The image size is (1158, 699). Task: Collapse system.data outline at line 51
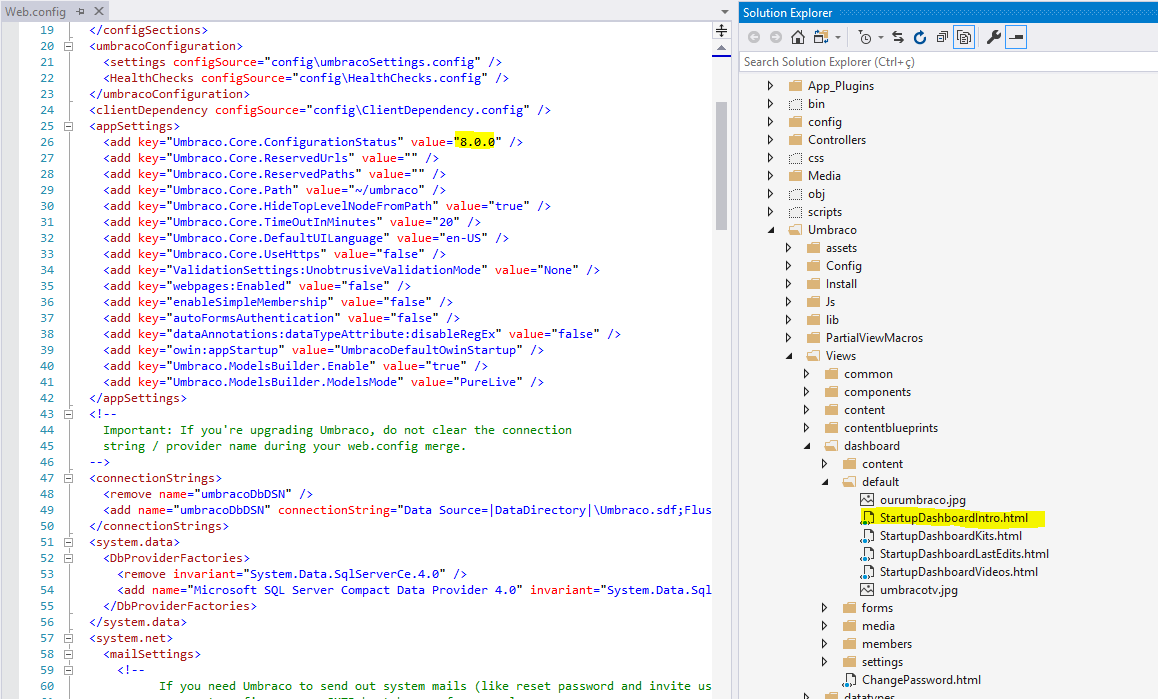(68, 542)
